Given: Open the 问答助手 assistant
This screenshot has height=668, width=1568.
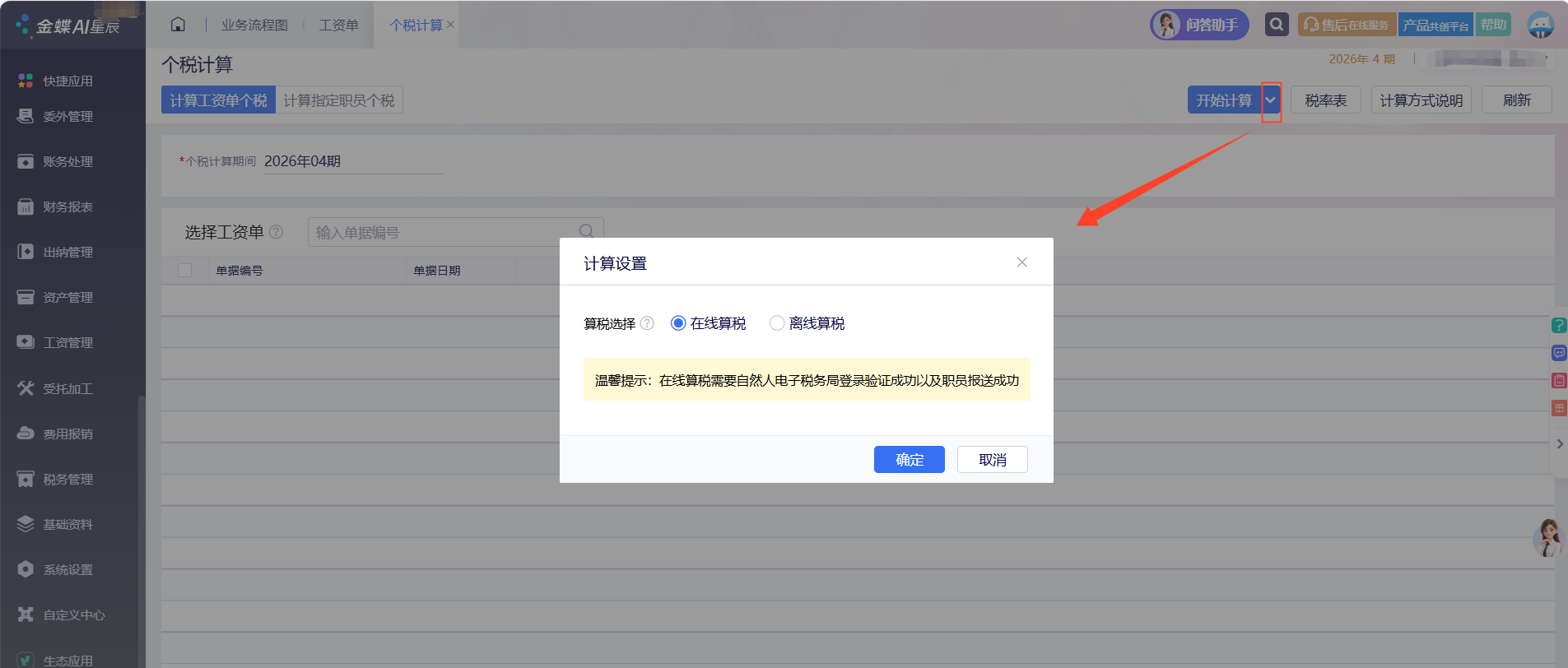Looking at the screenshot, I should coord(1199,25).
